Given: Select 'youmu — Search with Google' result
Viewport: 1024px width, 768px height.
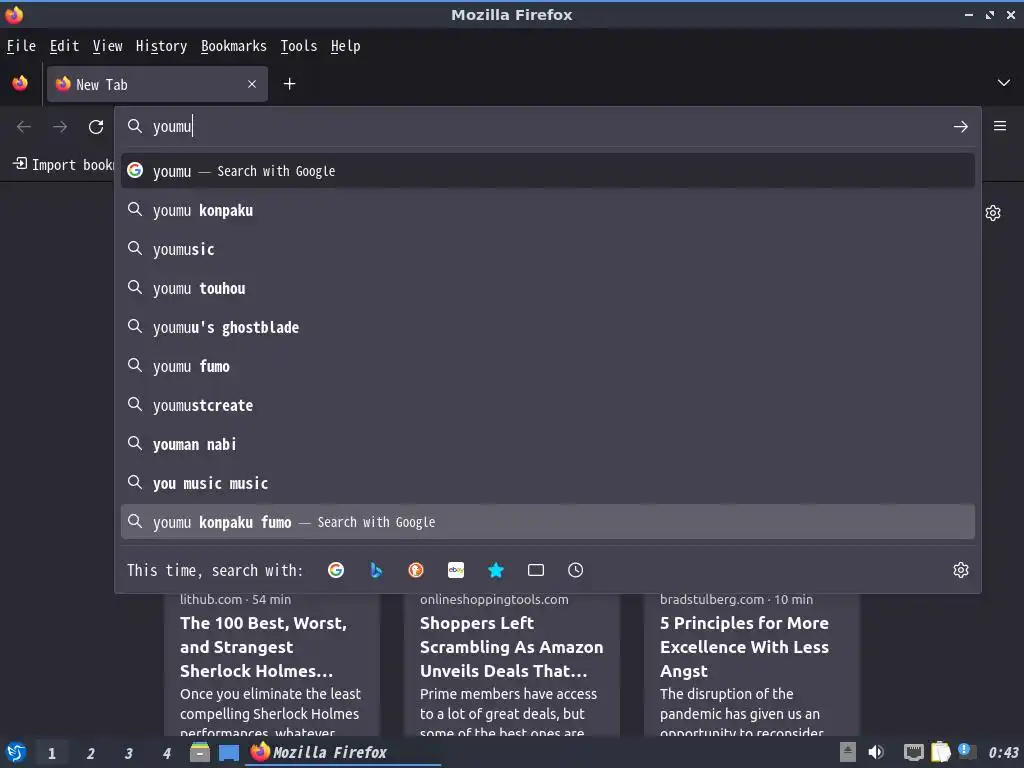Looking at the screenshot, I should point(547,171).
